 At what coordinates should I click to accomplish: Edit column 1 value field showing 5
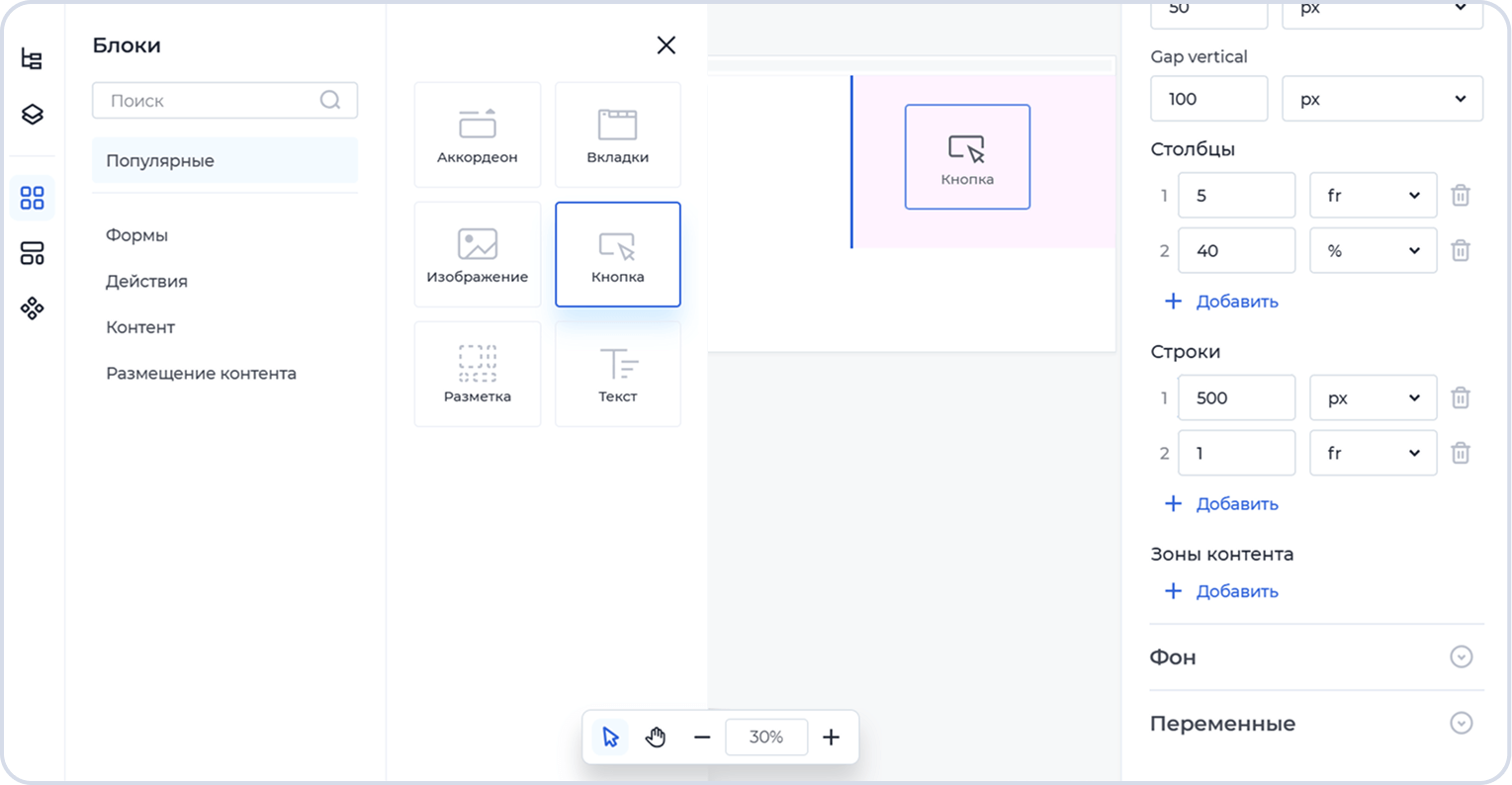(1236, 195)
